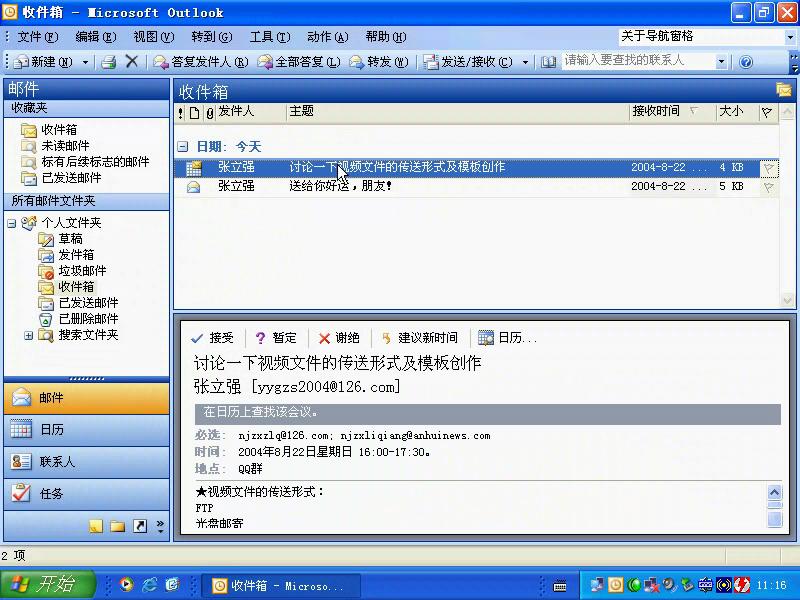800x600 pixels.
Task: Open the Notes icon in navigation pane bottom
Action: pos(96,526)
